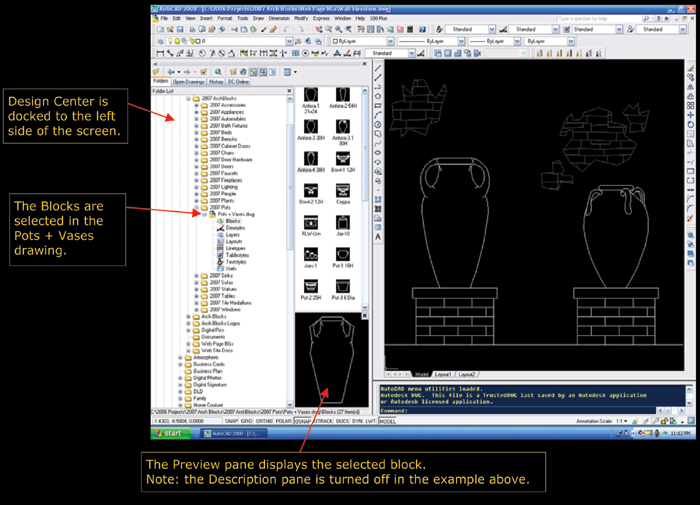
Task: Toggle the Tree View button in Design Center
Action: pyautogui.click(x=253, y=71)
